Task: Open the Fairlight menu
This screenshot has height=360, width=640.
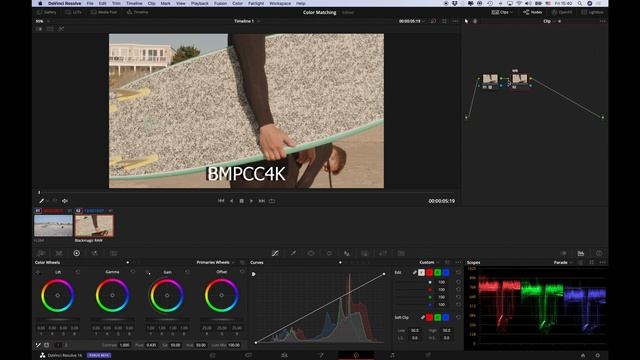Action: click(x=256, y=3)
